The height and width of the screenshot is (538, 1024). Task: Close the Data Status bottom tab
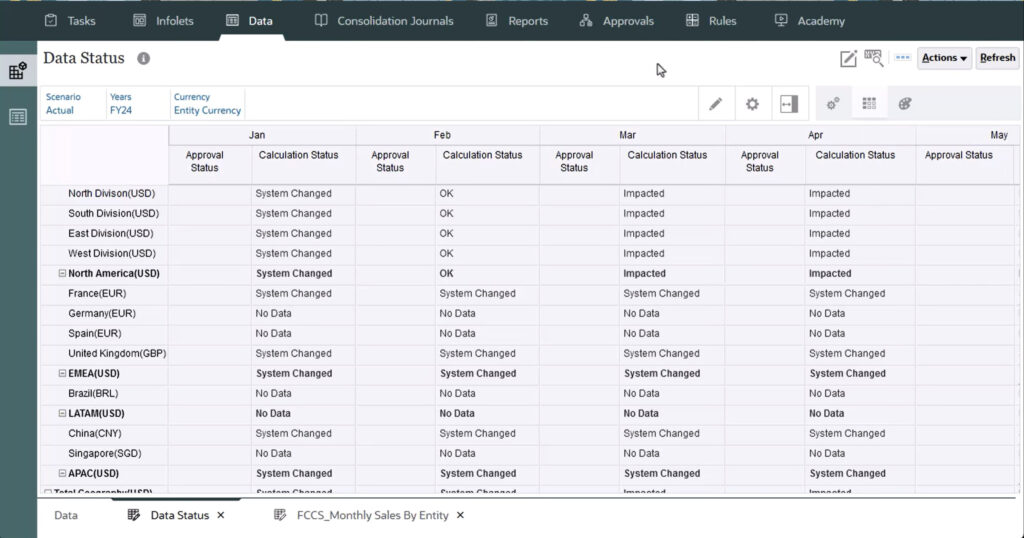pyautogui.click(x=221, y=515)
